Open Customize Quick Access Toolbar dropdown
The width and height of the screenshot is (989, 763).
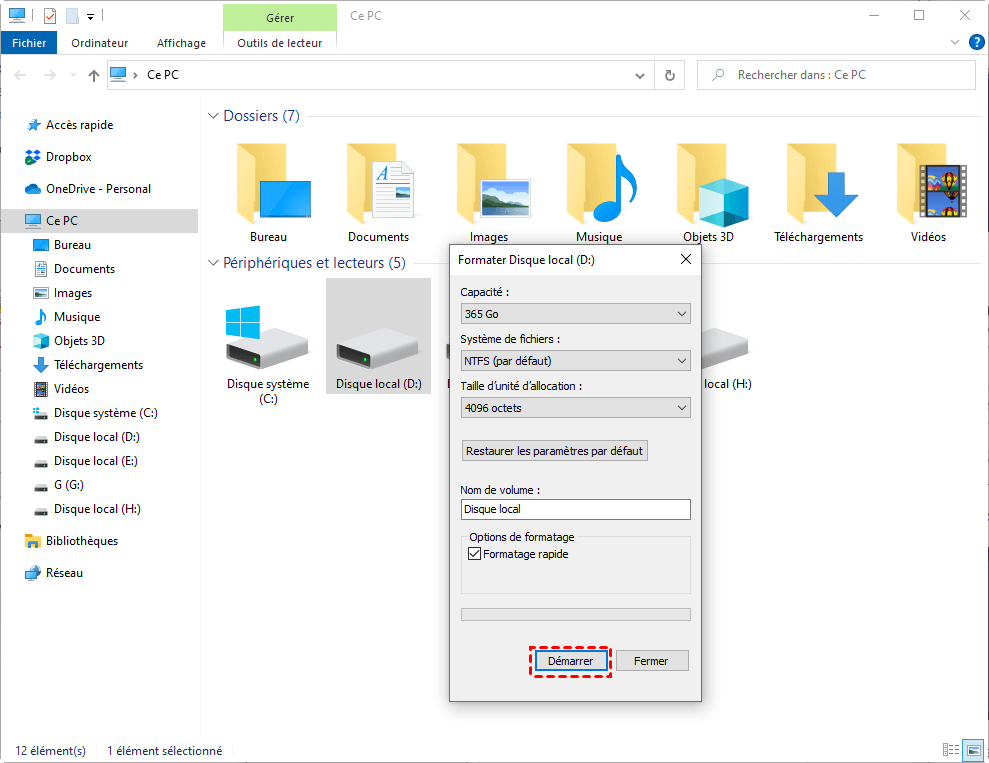91,17
